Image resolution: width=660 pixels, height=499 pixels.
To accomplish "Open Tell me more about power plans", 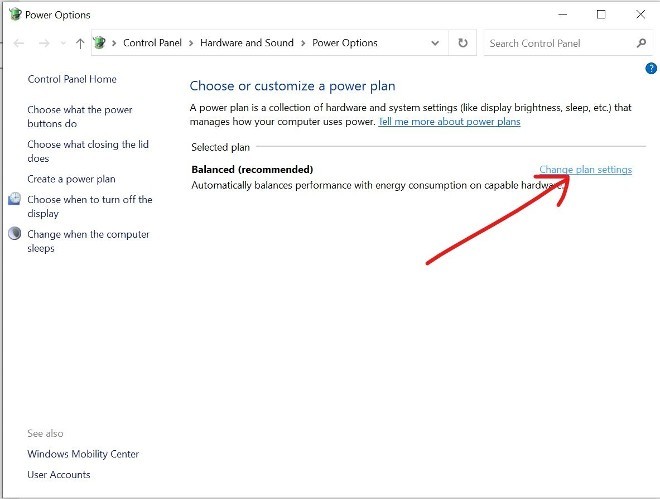I will 449,121.
